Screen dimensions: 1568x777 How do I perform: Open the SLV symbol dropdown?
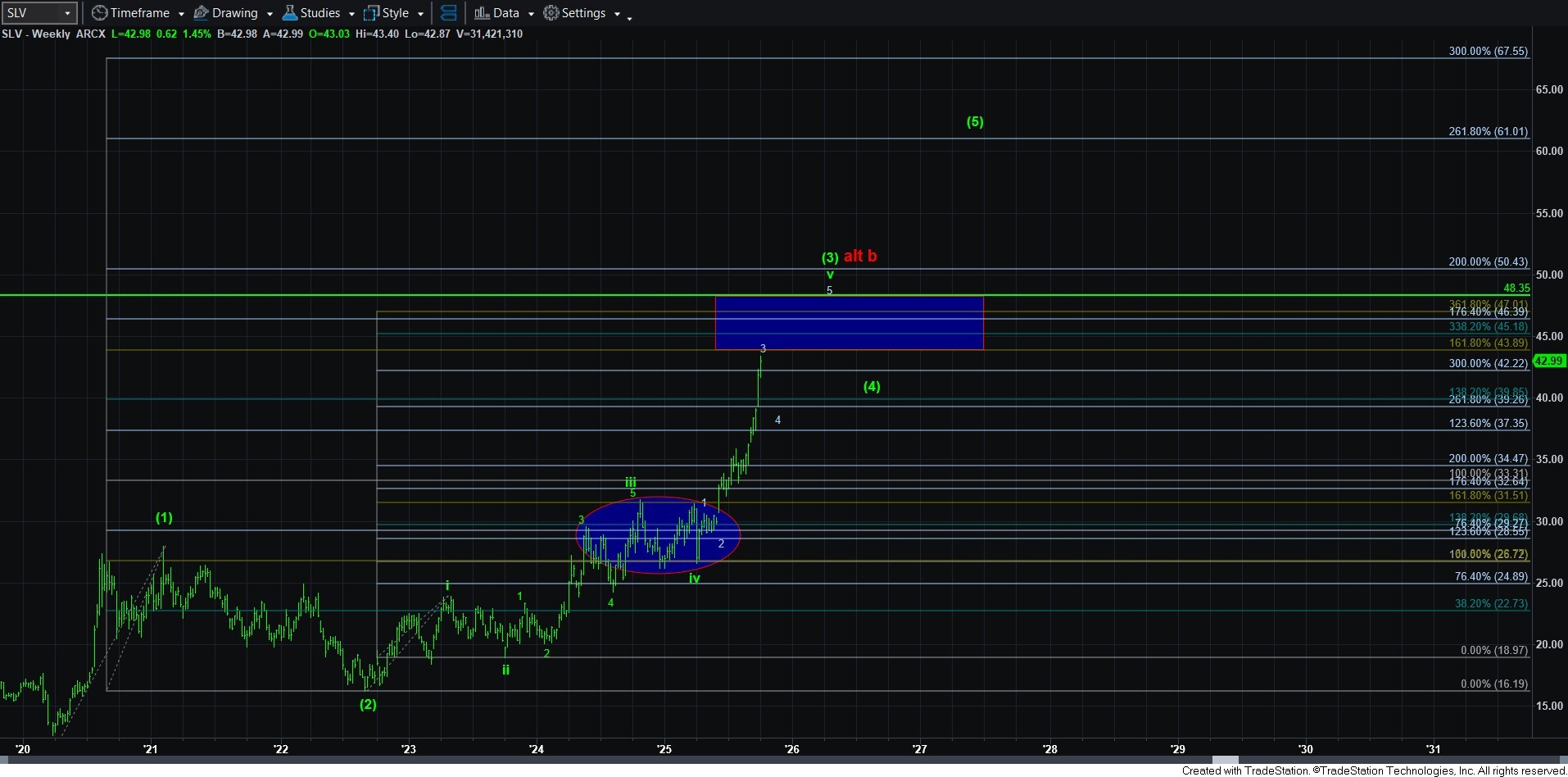point(69,13)
